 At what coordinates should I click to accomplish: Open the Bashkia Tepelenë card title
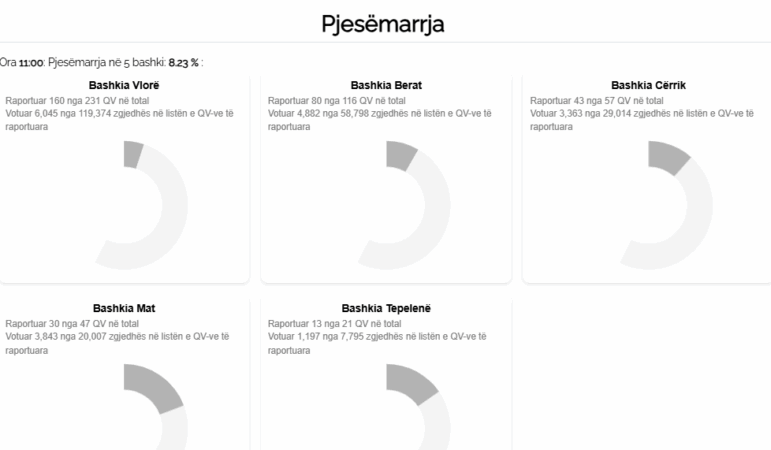tap(386, 308)
